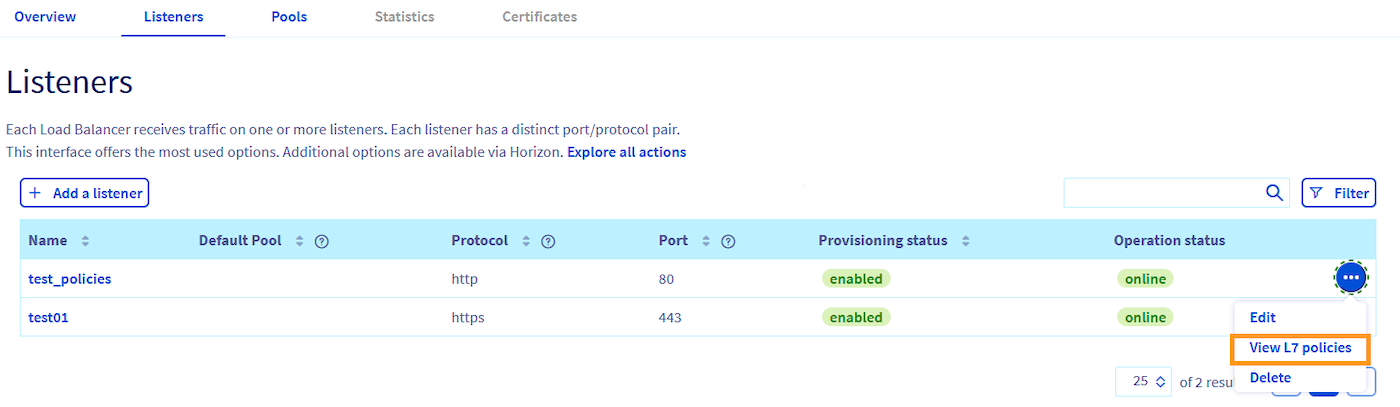Select View L7 policies menu entry
Viewport: 1400px width, 407px height.
click(1300, 348)
